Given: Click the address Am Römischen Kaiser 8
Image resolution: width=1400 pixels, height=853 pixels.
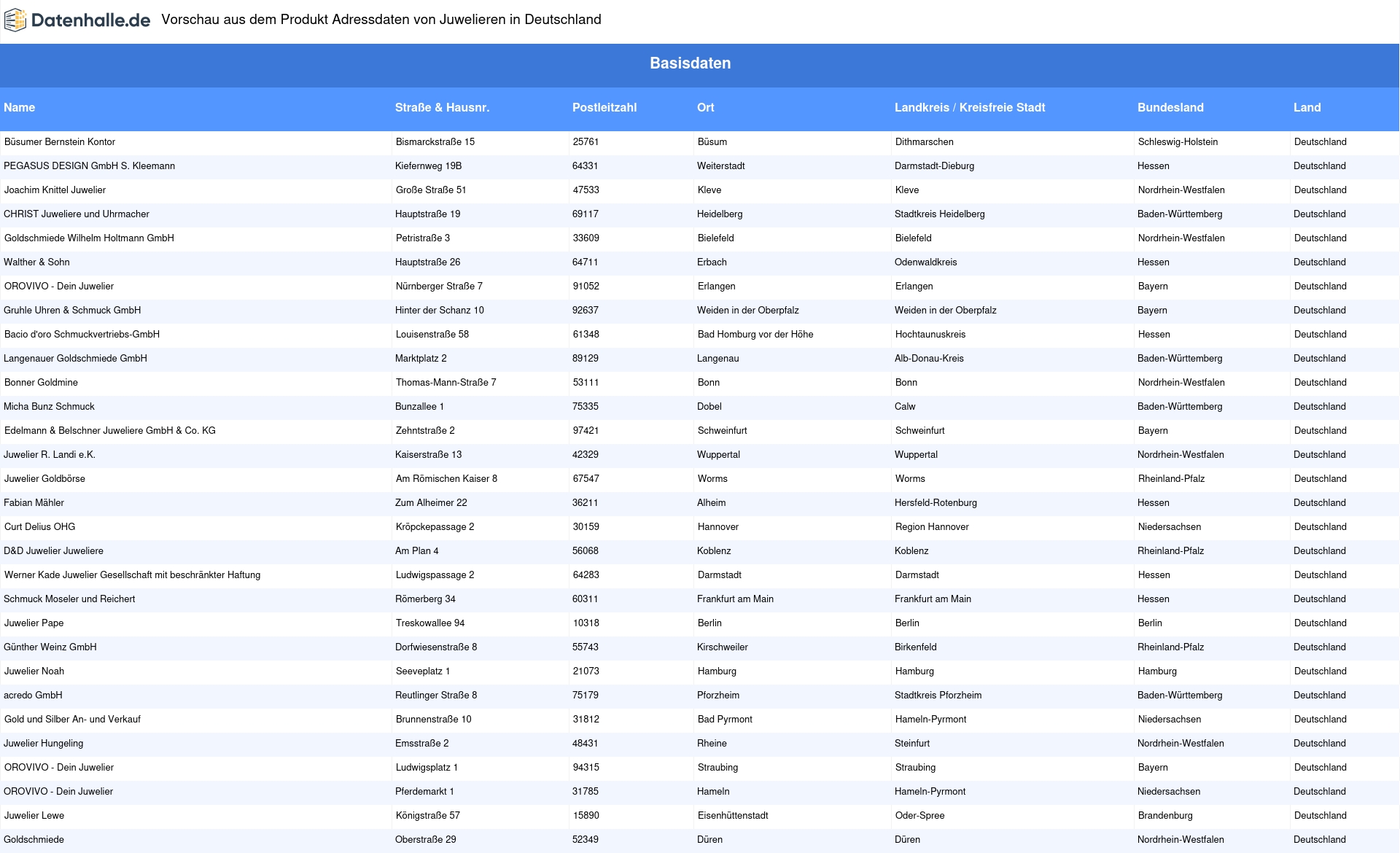Looking at the screenshot, I should [447, 479].
